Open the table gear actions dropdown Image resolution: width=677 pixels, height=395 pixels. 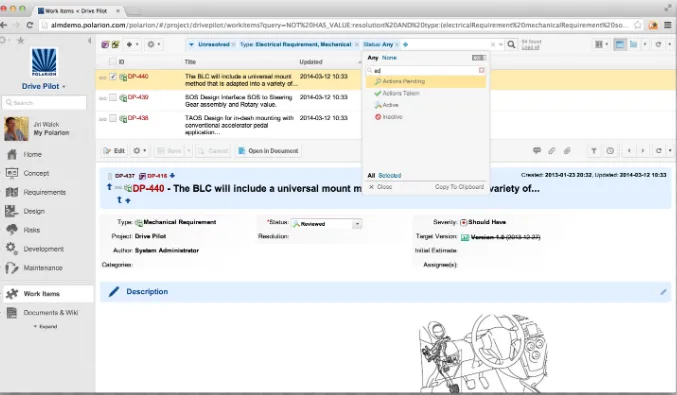[153, 44]
